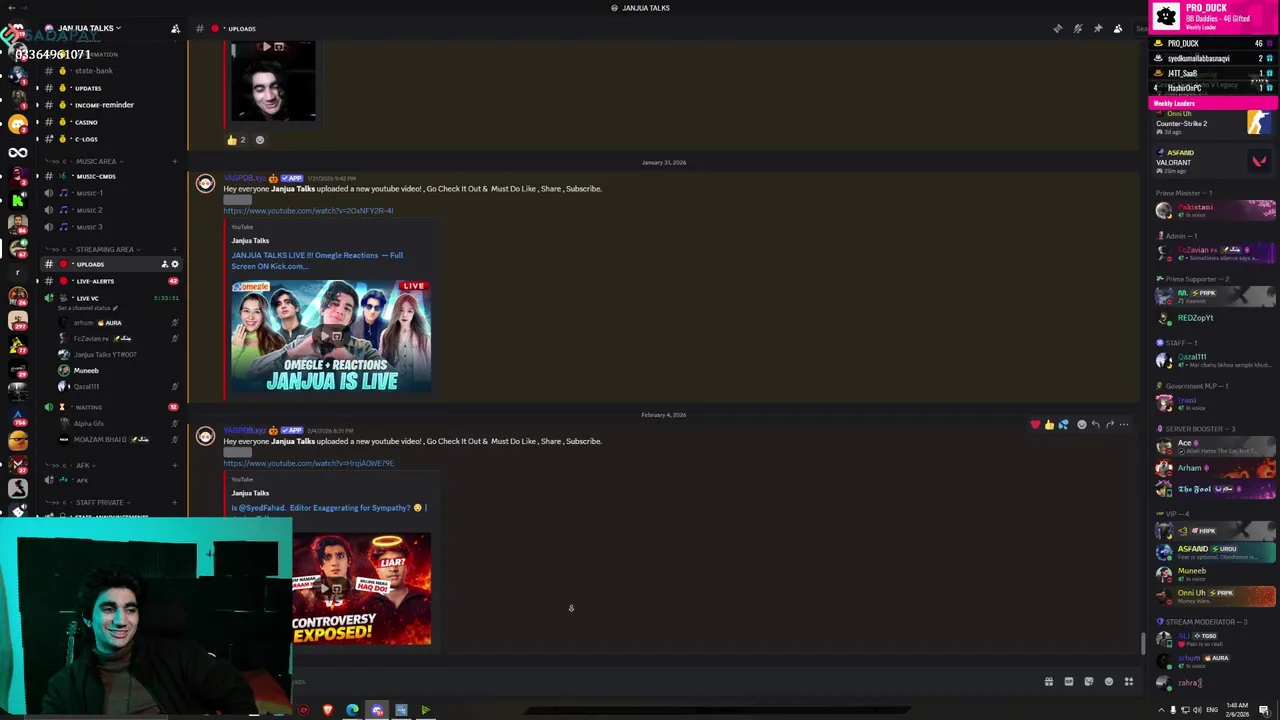Open the GIF picker in message bar

click(x=1068, y=682)
